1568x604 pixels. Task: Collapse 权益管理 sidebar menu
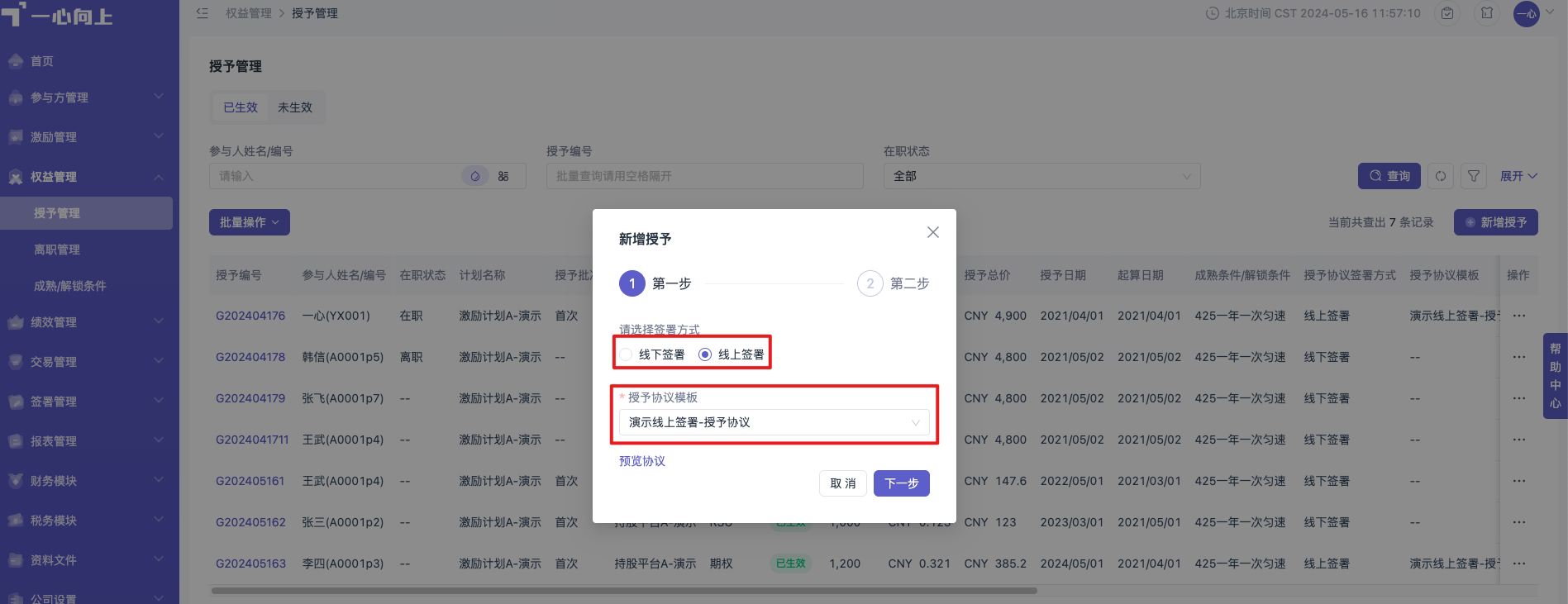coord(89,177)
